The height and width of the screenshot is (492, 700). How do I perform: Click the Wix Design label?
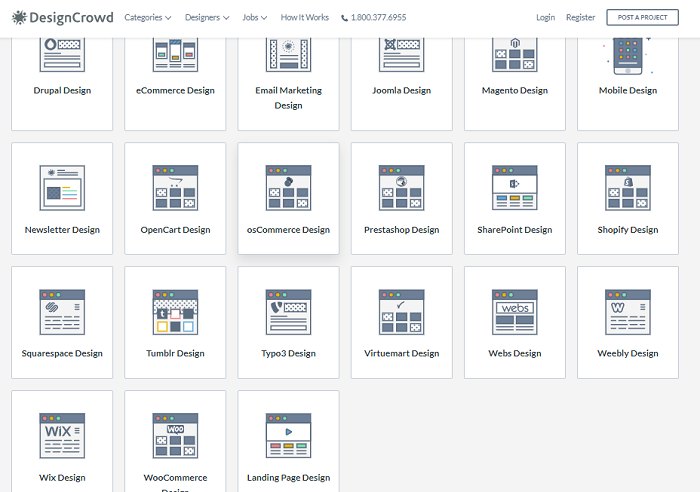tap(62, 477)
